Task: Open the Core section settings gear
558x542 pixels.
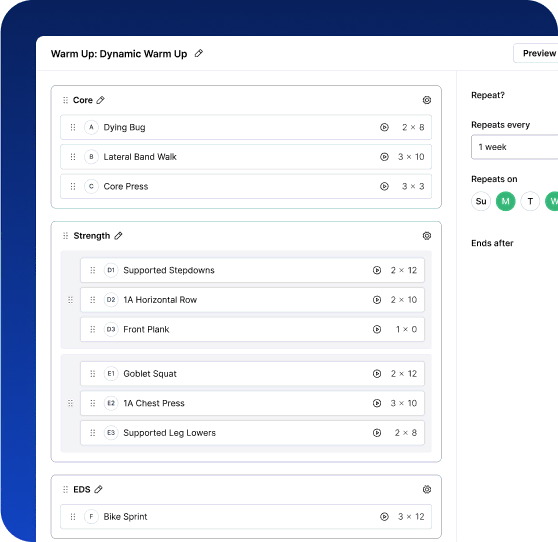Action: point(427,100)
